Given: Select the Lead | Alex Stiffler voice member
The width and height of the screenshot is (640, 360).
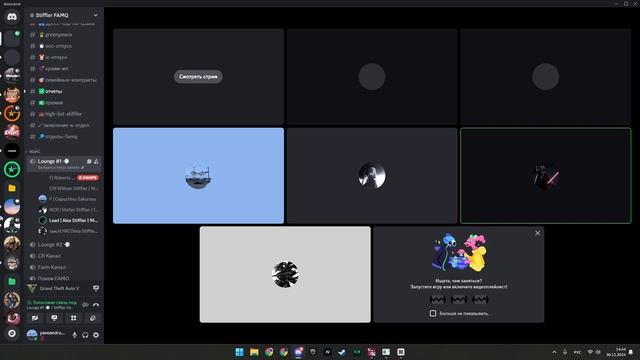Looking at the screenshot, I should pyautogui.click(x=68, y=220).
